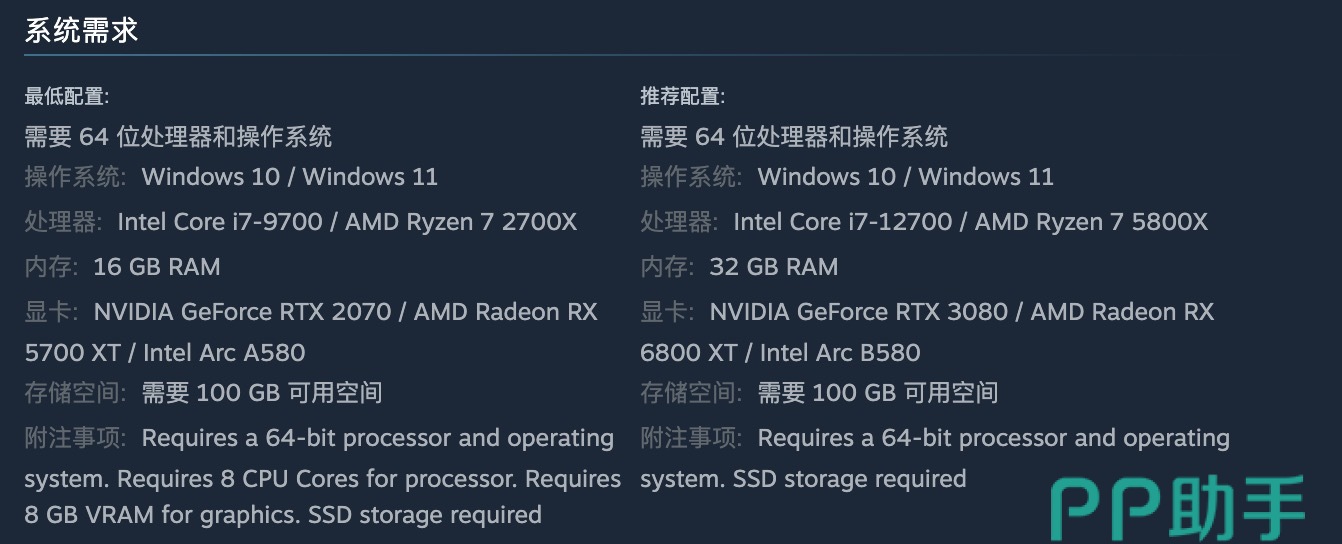Select the 推荐配置 label

pyautogui.click(x=682, y=97)
